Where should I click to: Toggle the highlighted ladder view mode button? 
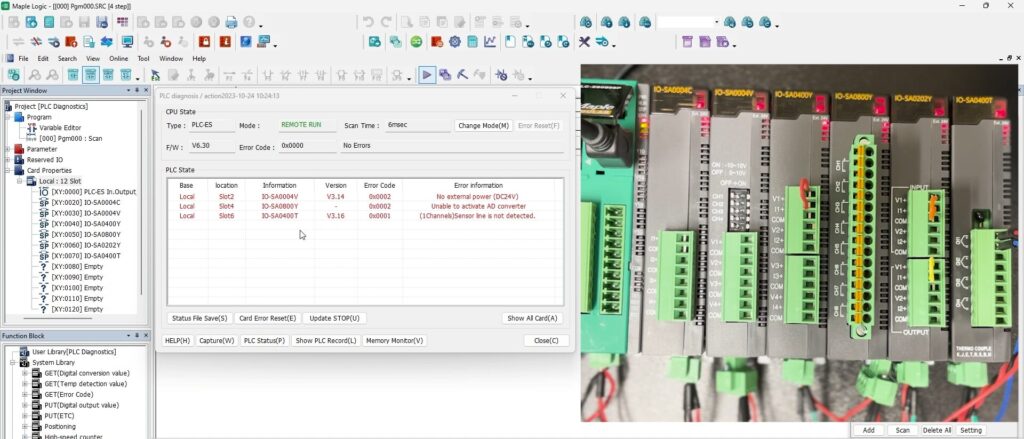(91, 75)
